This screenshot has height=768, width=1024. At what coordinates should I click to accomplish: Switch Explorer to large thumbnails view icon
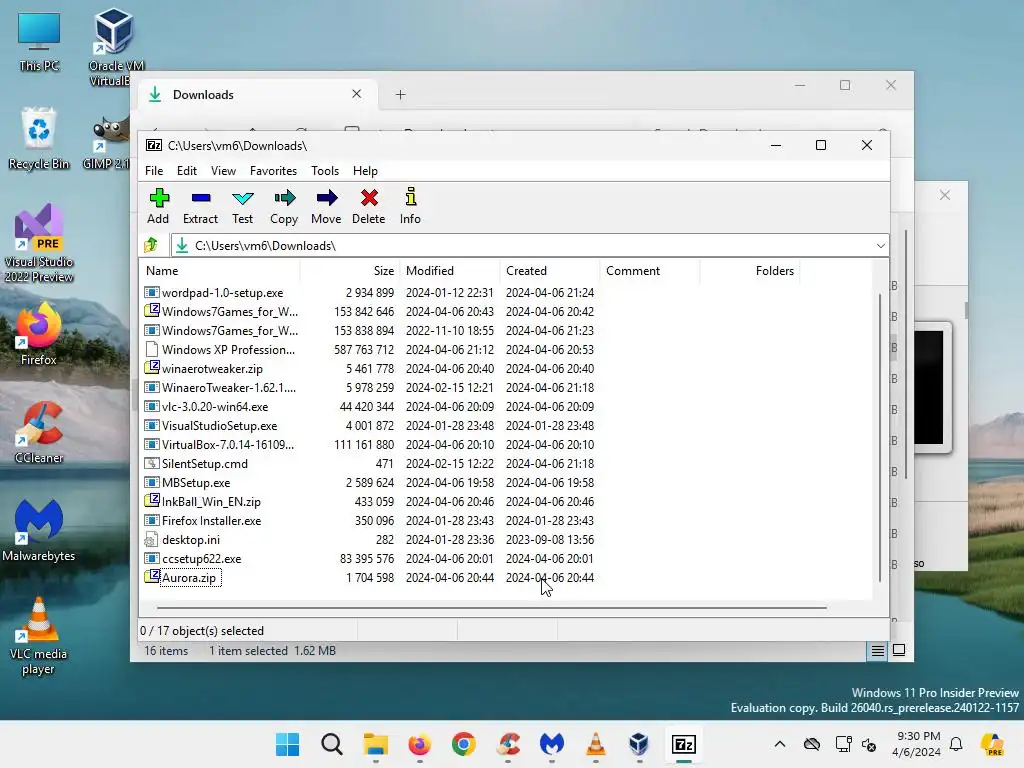(x=899, y=650)
